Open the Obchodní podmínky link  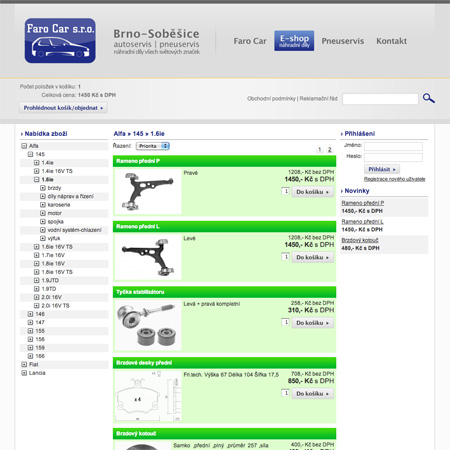271,99
